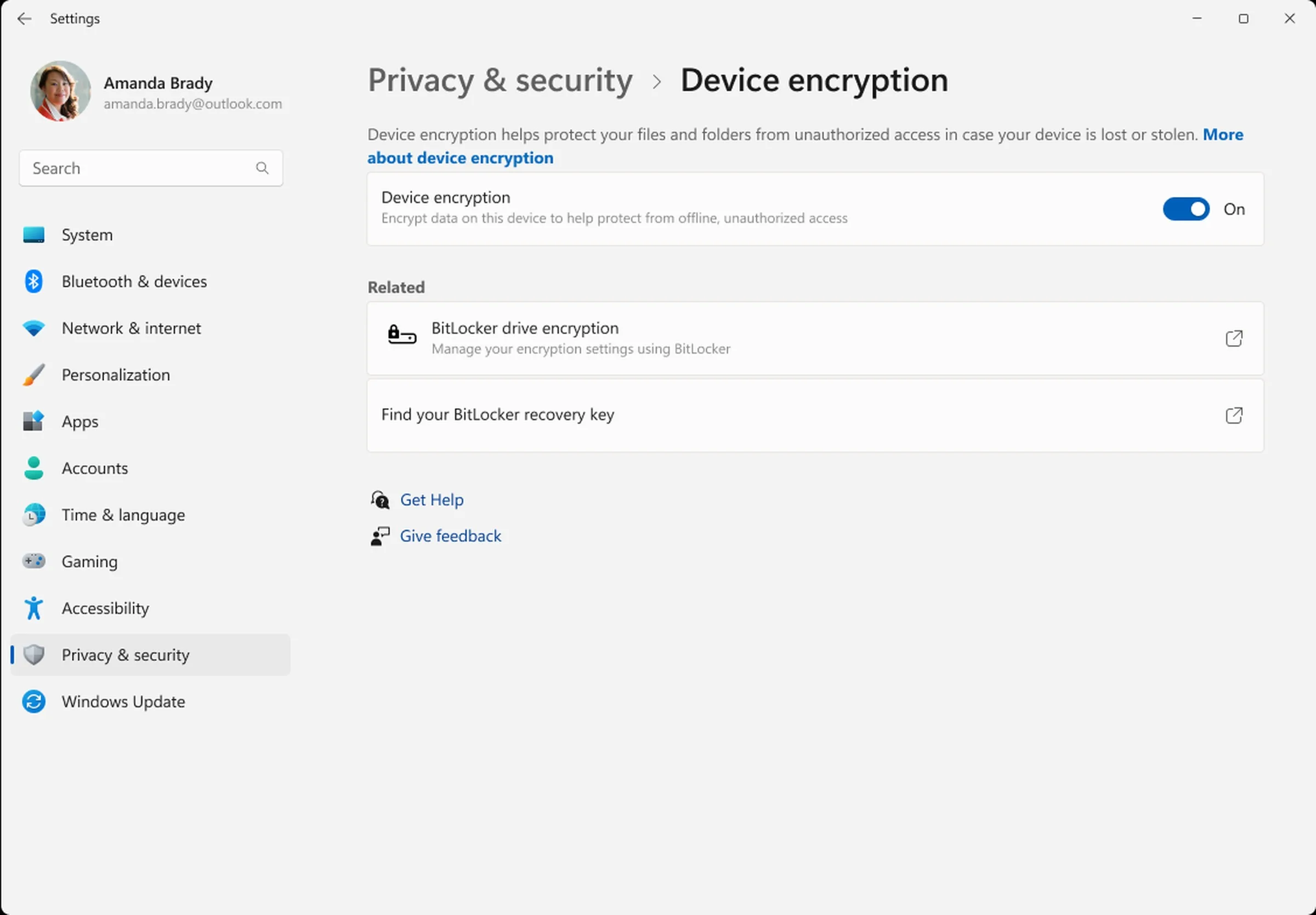Click the System settings icon

[35, 235]
